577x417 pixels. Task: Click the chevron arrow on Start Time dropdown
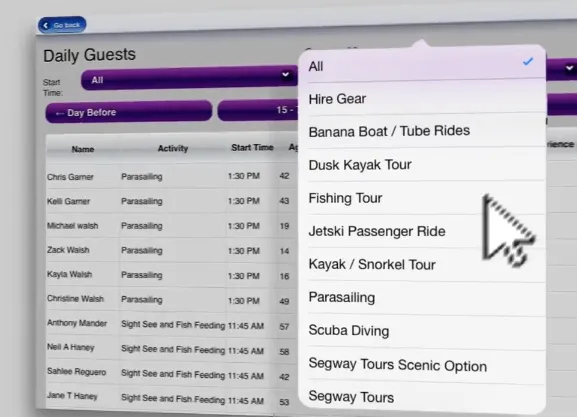[x=285, y=75]
